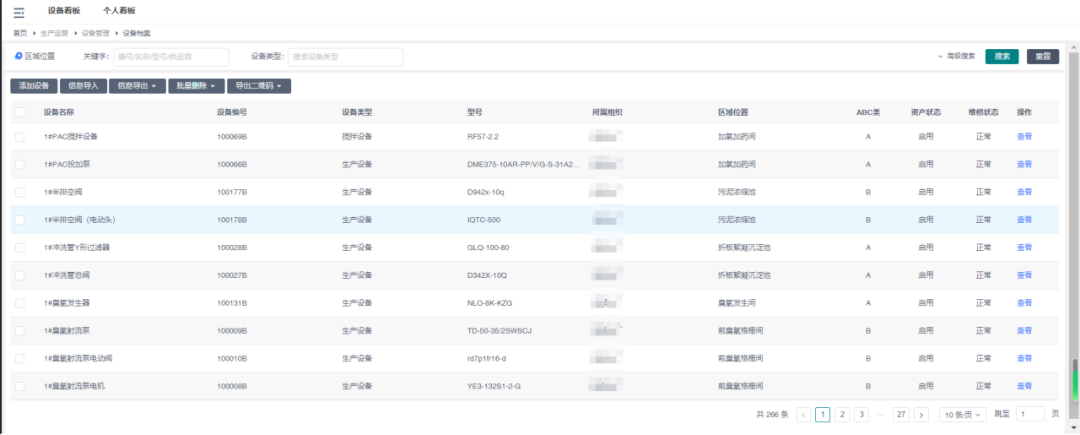This screenshot has width=1080, height=435.
Task: Select checkbox for 1#臭氧发生器 row
Action: point(20,302)
